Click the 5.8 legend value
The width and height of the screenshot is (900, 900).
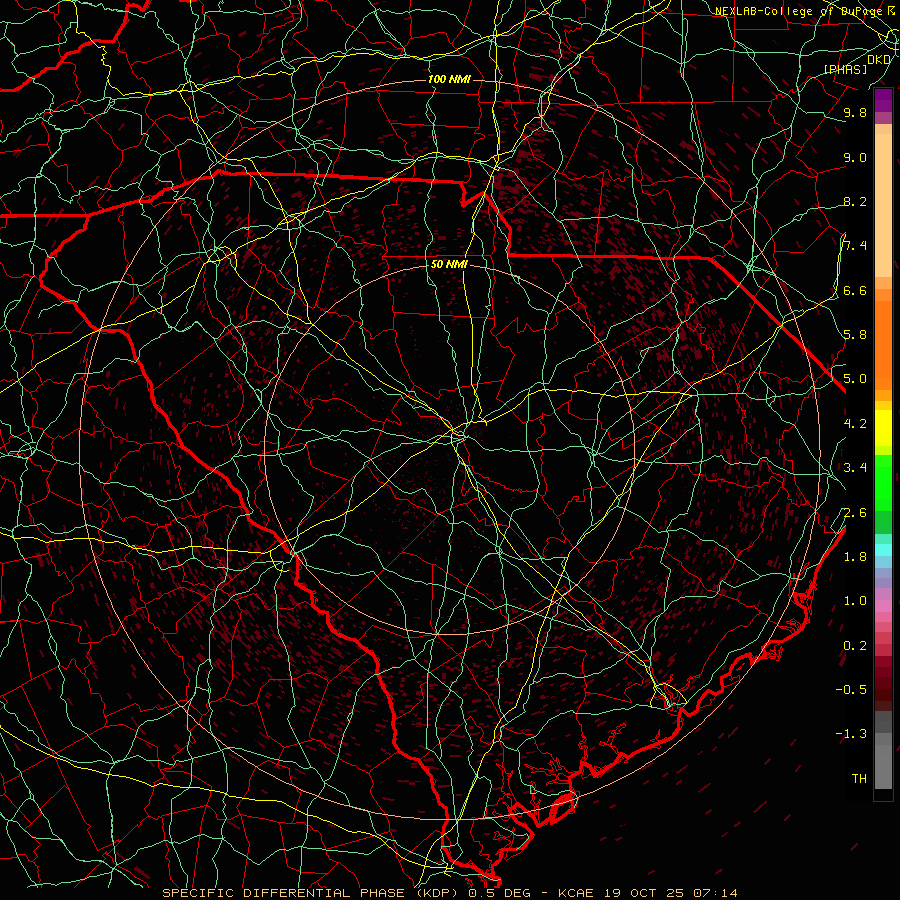[x=855, y=334]
